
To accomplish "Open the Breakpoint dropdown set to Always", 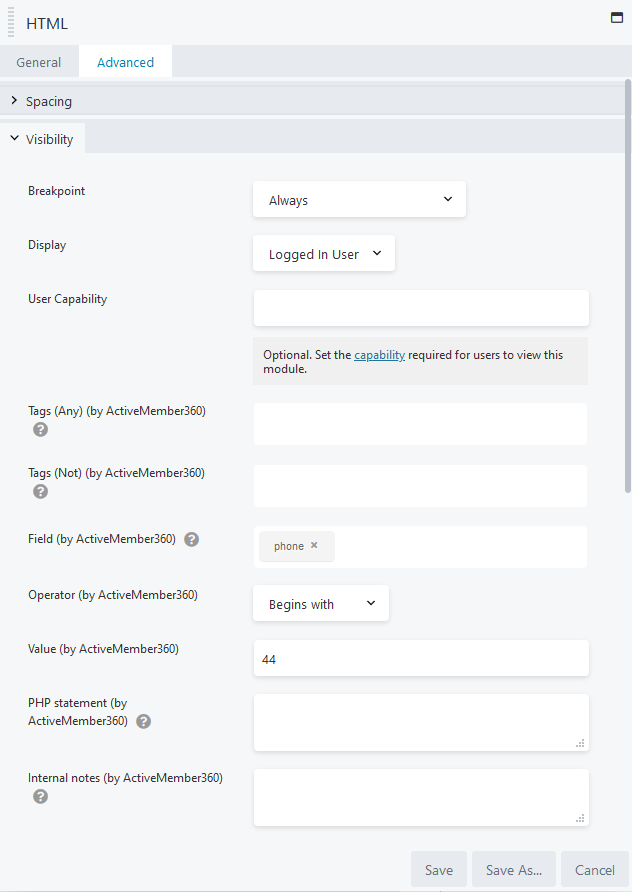I will coord(359,199).
